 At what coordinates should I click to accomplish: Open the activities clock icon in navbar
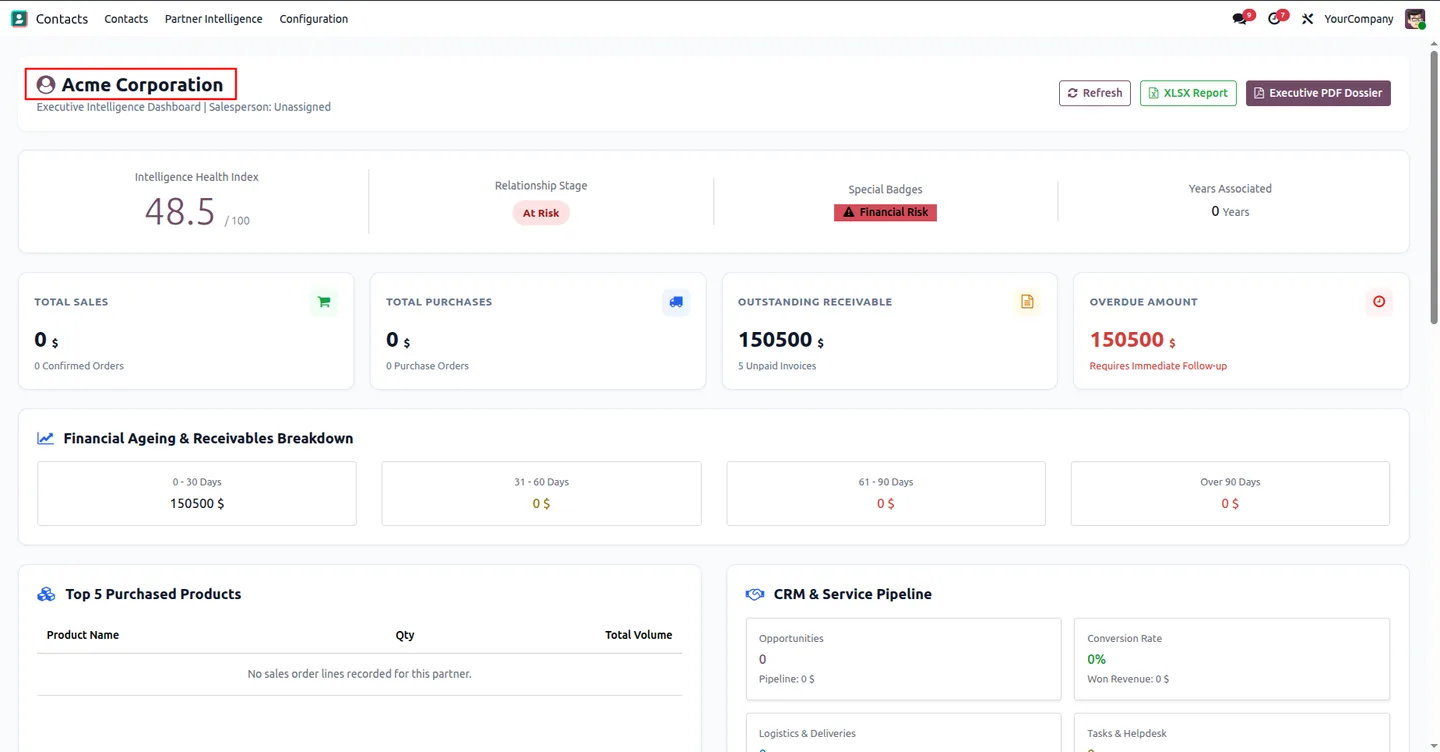point(1276,18)
